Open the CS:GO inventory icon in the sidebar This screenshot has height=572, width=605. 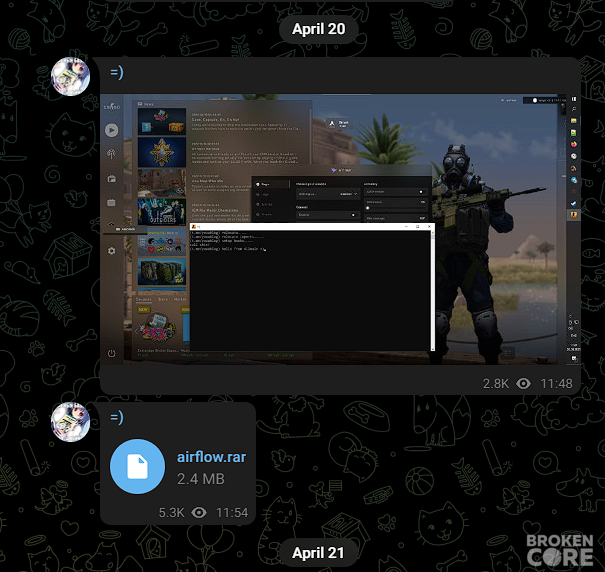(112, 179)
